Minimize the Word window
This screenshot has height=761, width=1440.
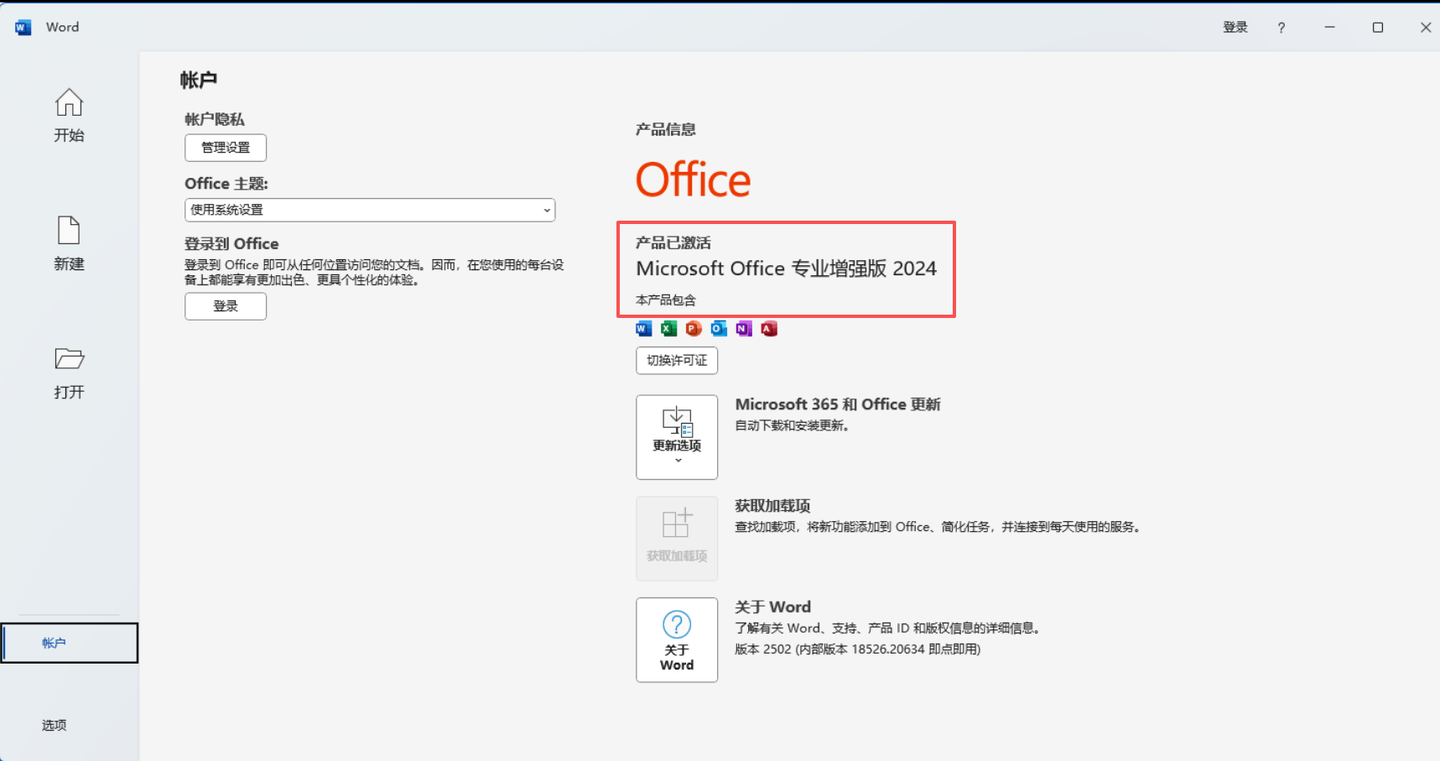coord(1329,28)
